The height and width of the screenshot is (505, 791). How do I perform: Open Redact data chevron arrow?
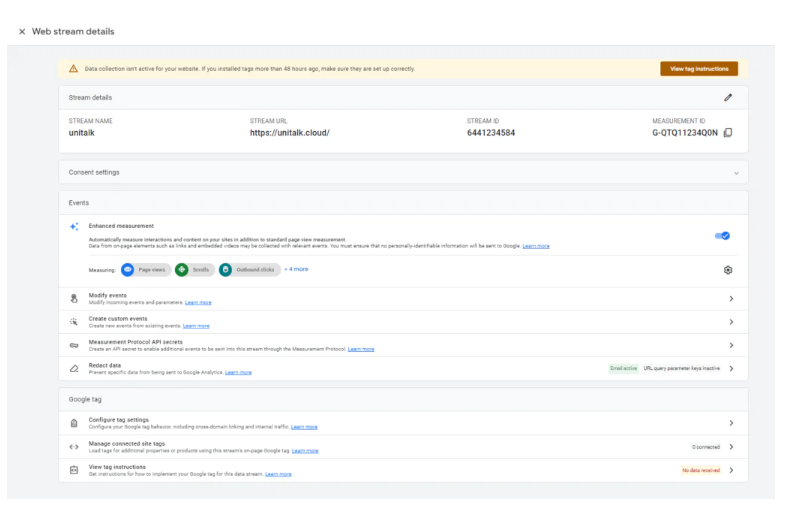point(731,369)
